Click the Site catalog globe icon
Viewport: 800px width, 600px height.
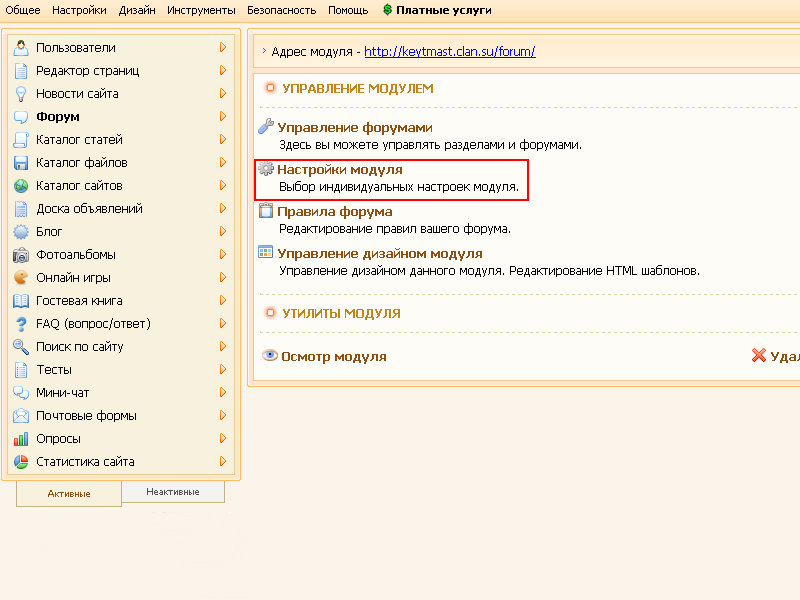[x=20, y=186]
